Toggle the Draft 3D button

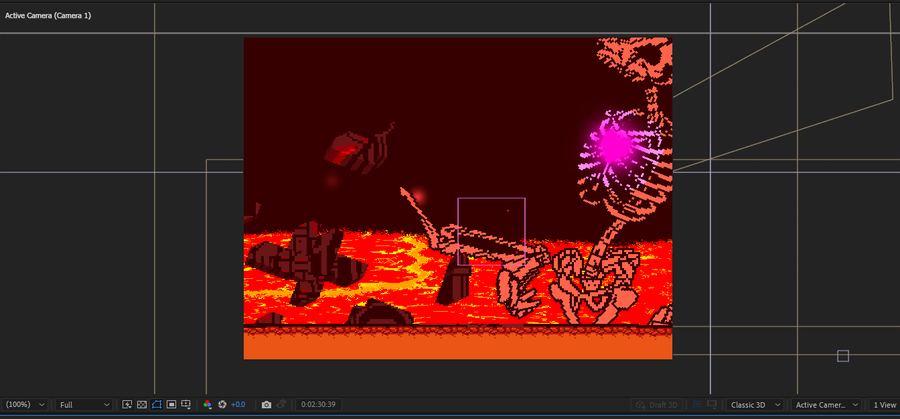[658, 405]
